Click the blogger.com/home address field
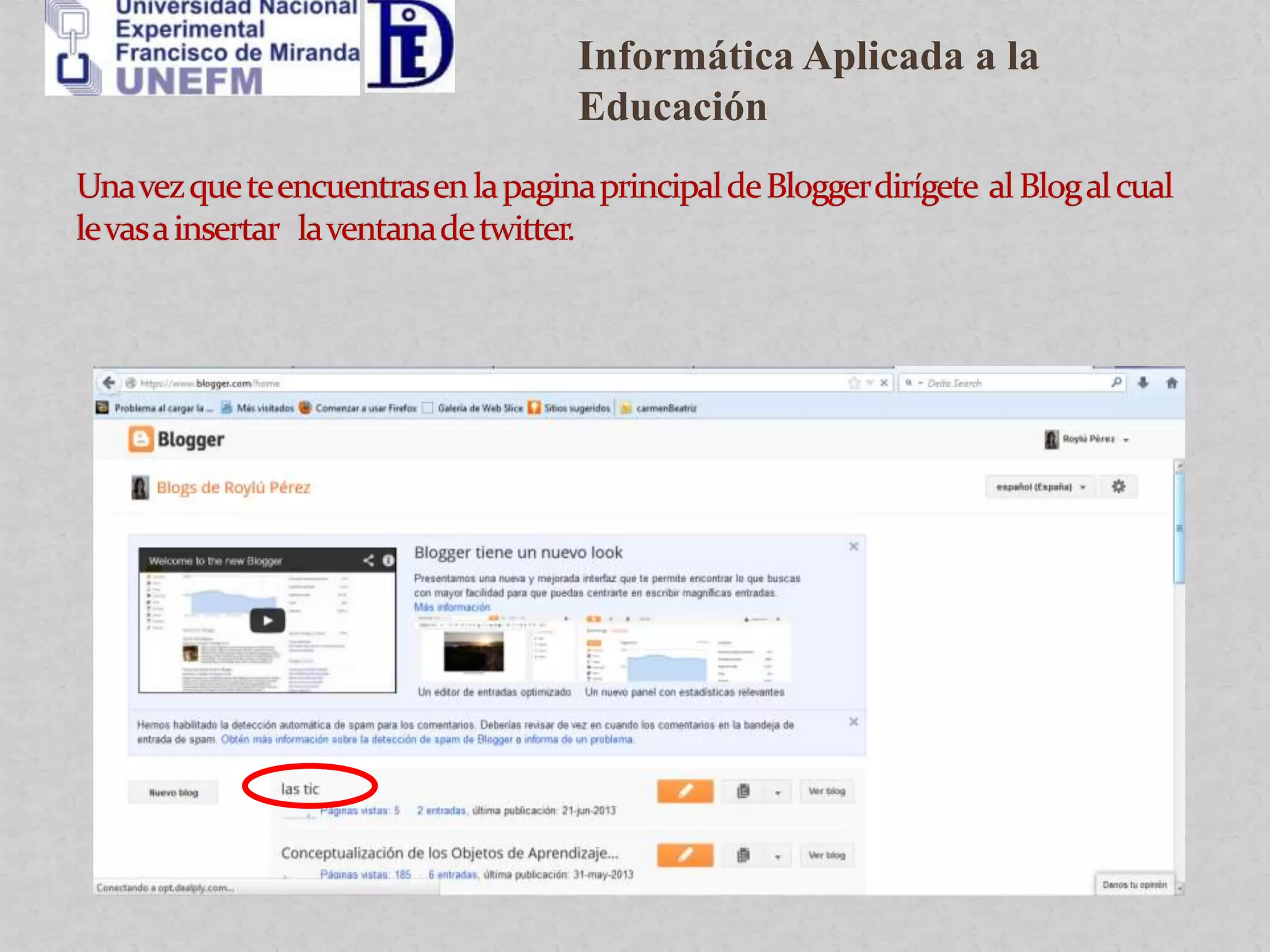This screenshot has height=952, width=1270. pos(484,383)
